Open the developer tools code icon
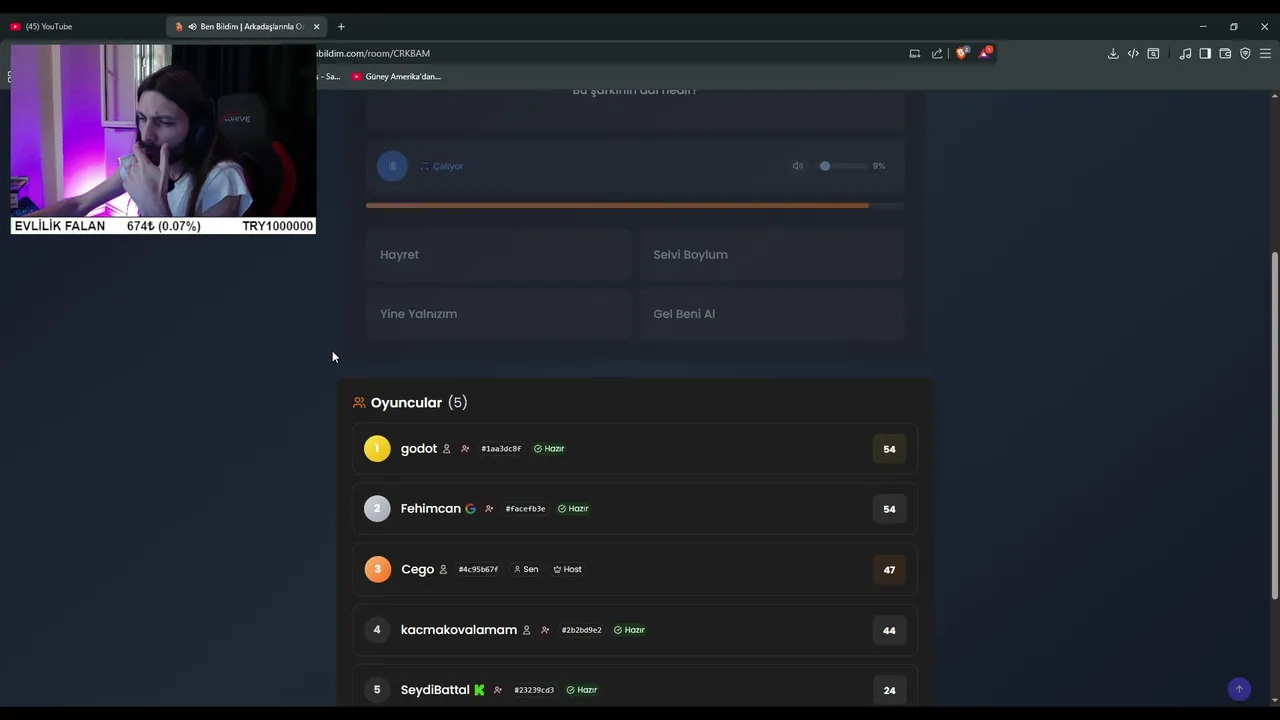The image size is (1280, 720). [x=1133, y=54]
